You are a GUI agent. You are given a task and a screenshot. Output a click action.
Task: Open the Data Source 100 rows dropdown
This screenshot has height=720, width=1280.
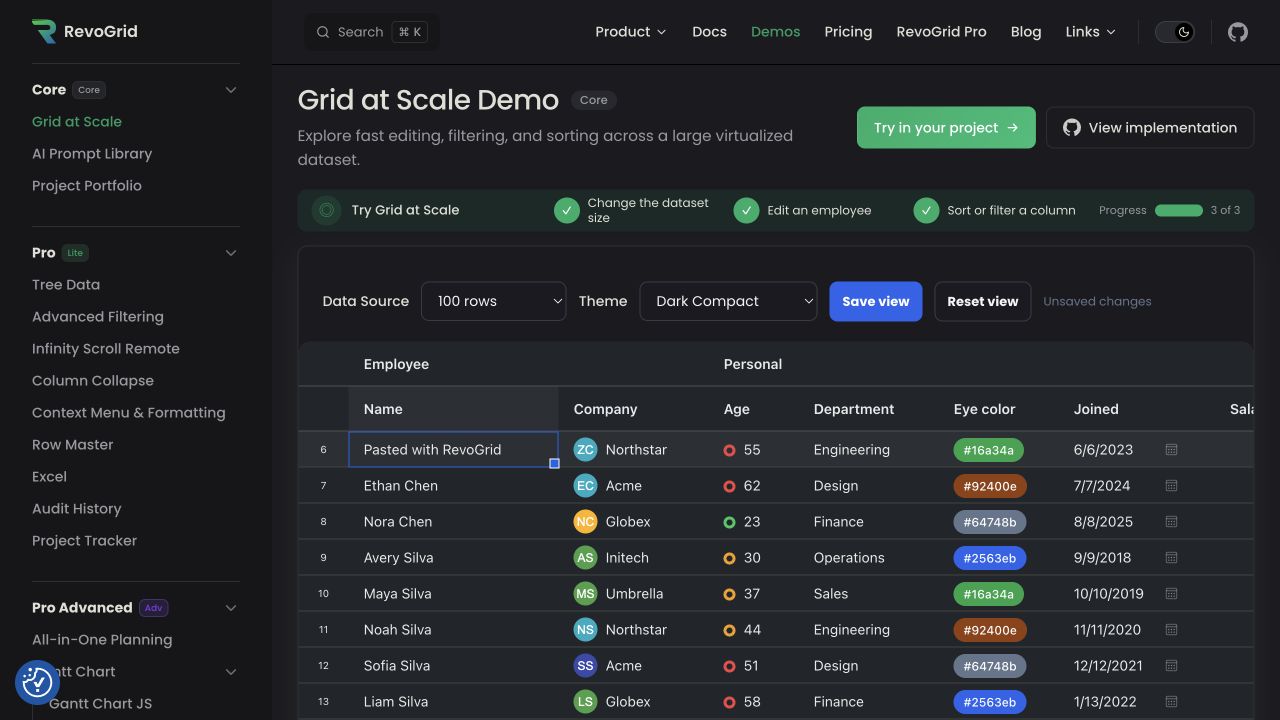494,301
